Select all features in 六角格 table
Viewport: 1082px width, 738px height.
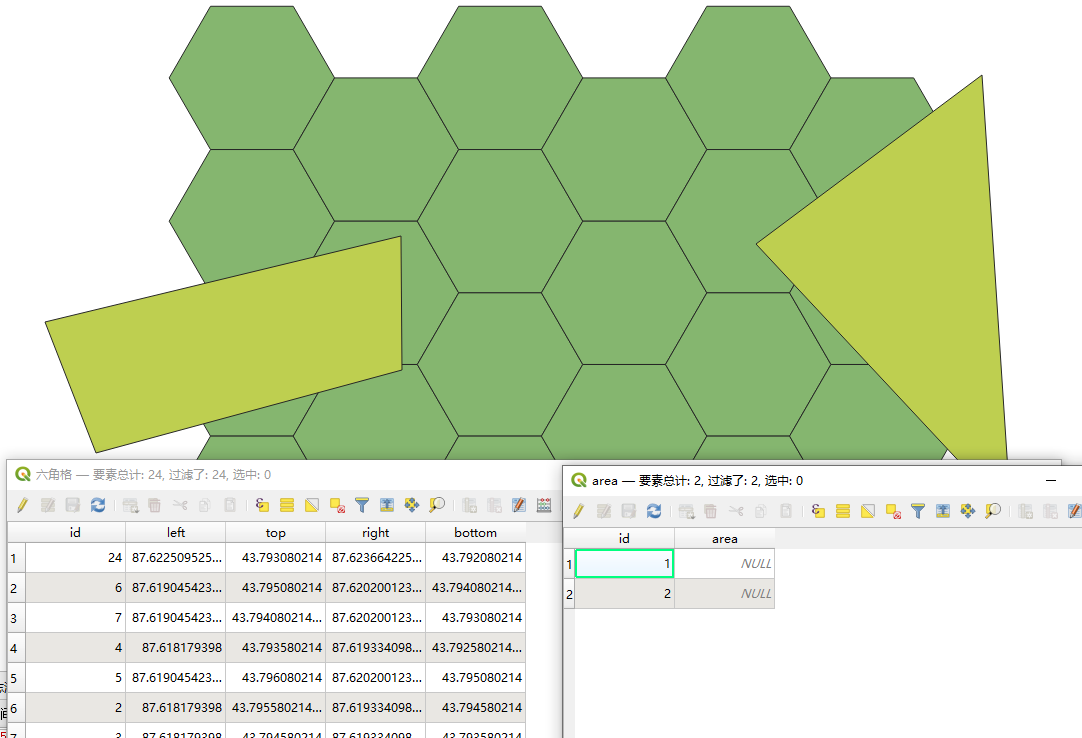click(x=287, y=506)
